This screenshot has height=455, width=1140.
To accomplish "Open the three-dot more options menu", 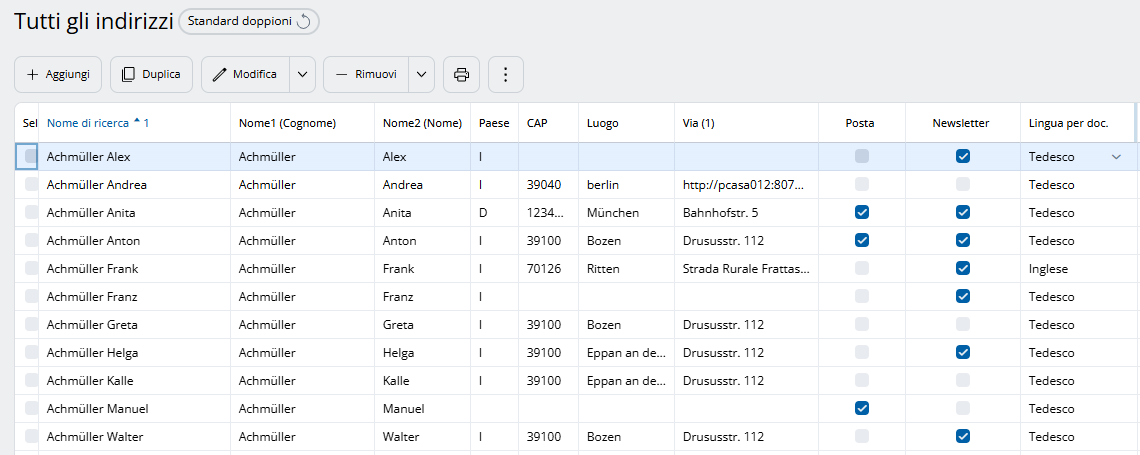I will click(505, 75).
